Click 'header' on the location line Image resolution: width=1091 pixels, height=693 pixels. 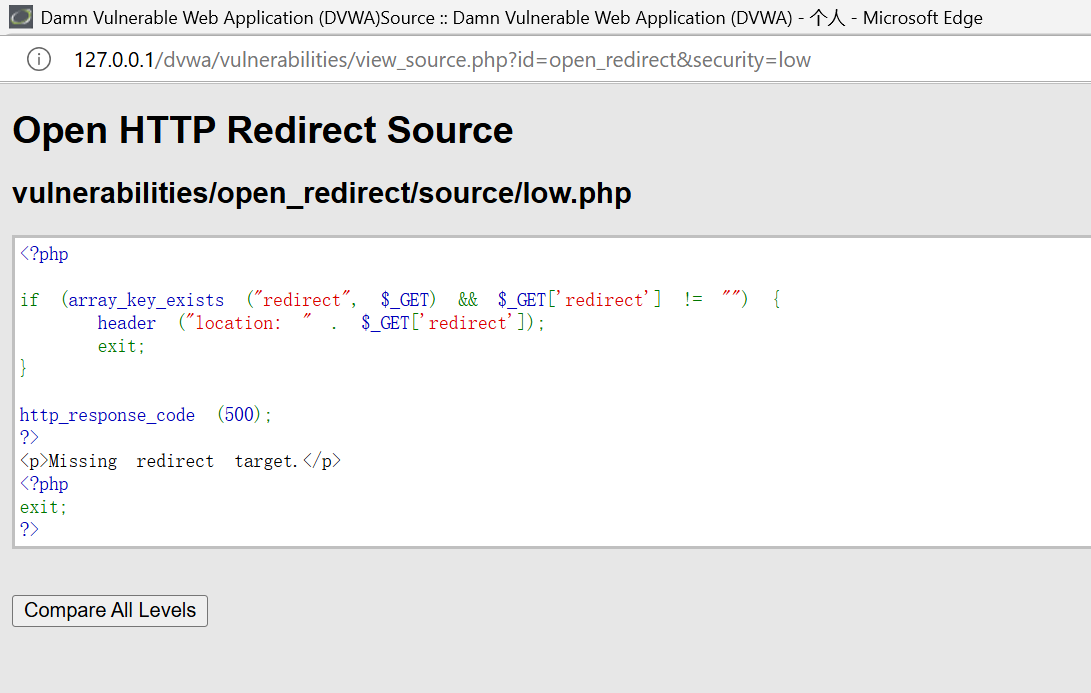(x=127, y=323)
